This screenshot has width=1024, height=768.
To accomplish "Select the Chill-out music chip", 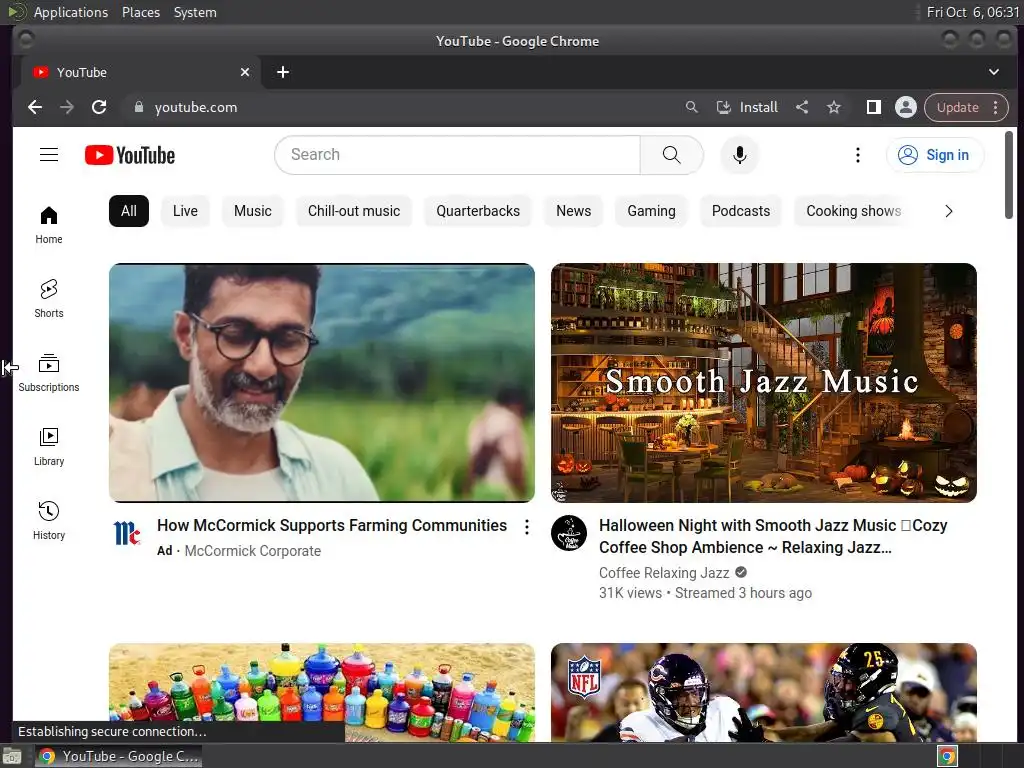I will click(354, 211).
